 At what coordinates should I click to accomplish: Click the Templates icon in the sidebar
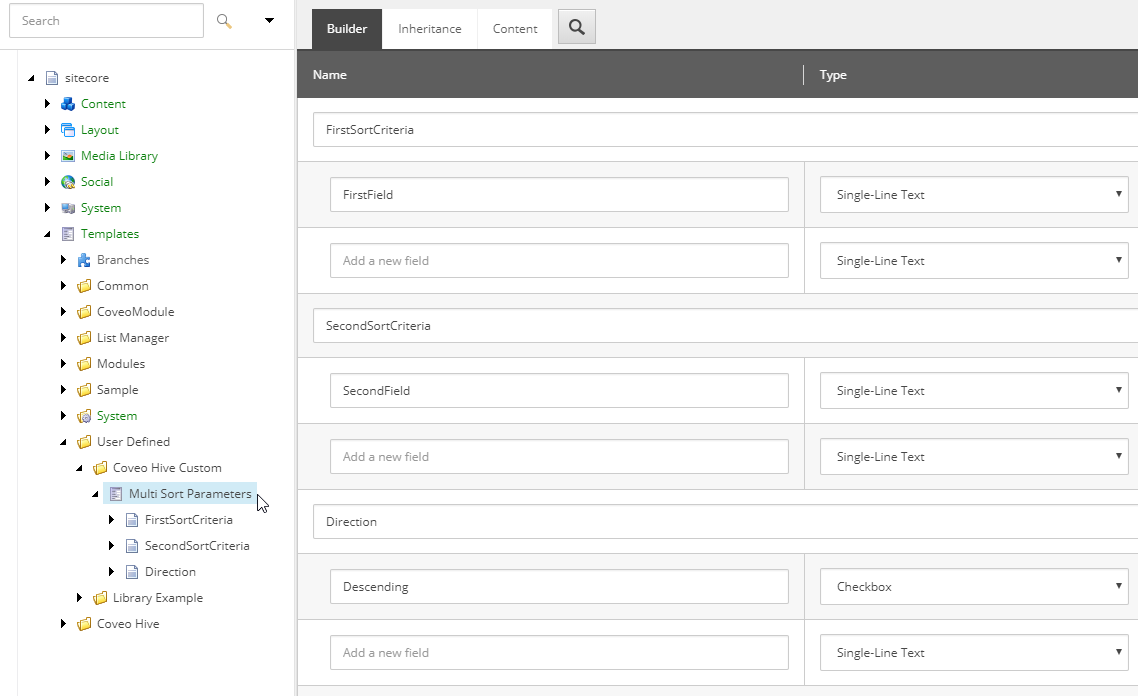coord(67,233)
